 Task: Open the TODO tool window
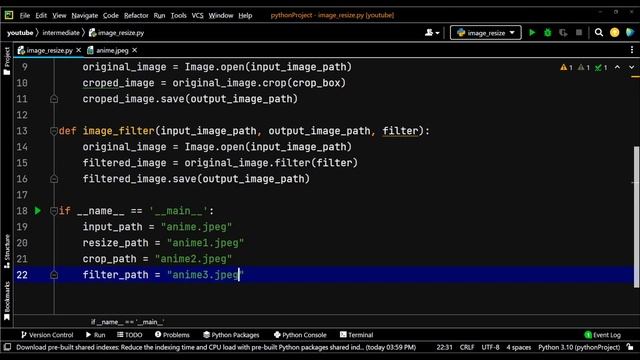(129, 335)
